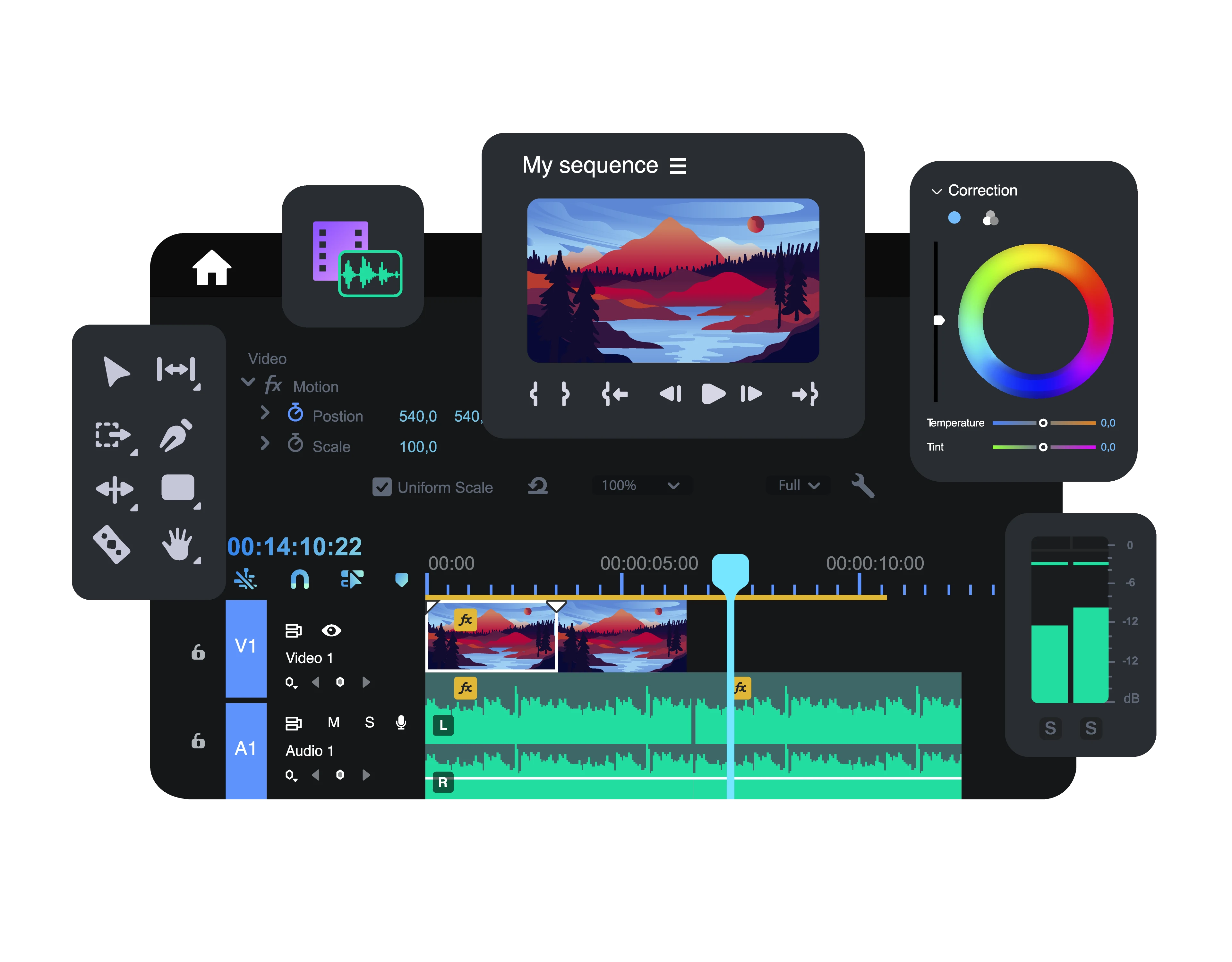This screenshot has width=1232, height=962.
Task: Solo Audio 1 track with S button
Action: pos(370,722)
